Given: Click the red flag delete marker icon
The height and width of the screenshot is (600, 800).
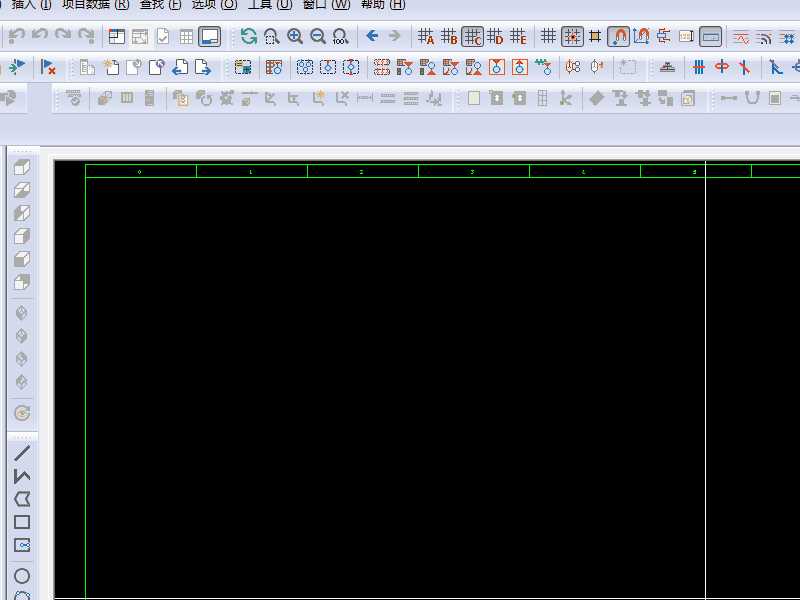Looking at the screenshot, I should 47,67.
